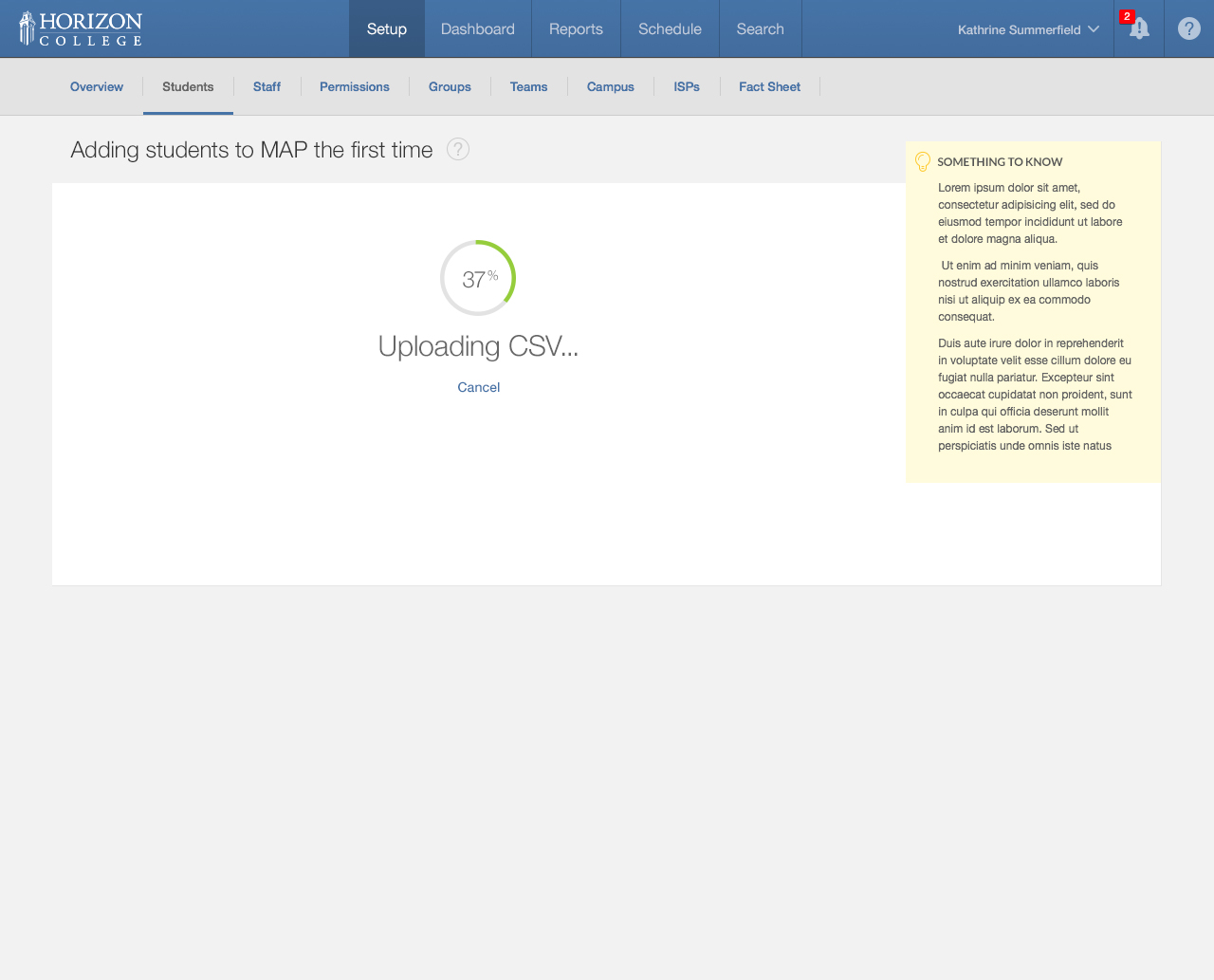
Task: Expand Kathrine Summerfield user menu arrow
Action: [x=1094, y=29]
